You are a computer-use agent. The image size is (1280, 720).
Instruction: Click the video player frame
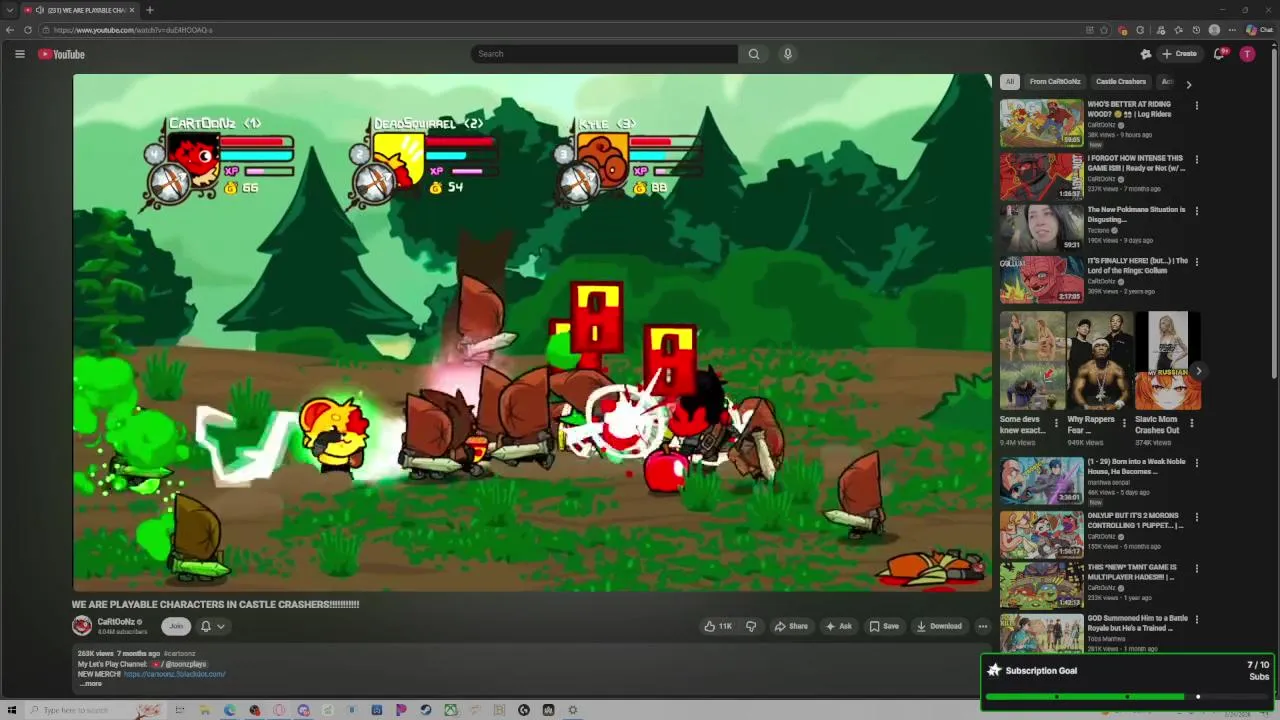pyautogui.click(x=532, y=333)
